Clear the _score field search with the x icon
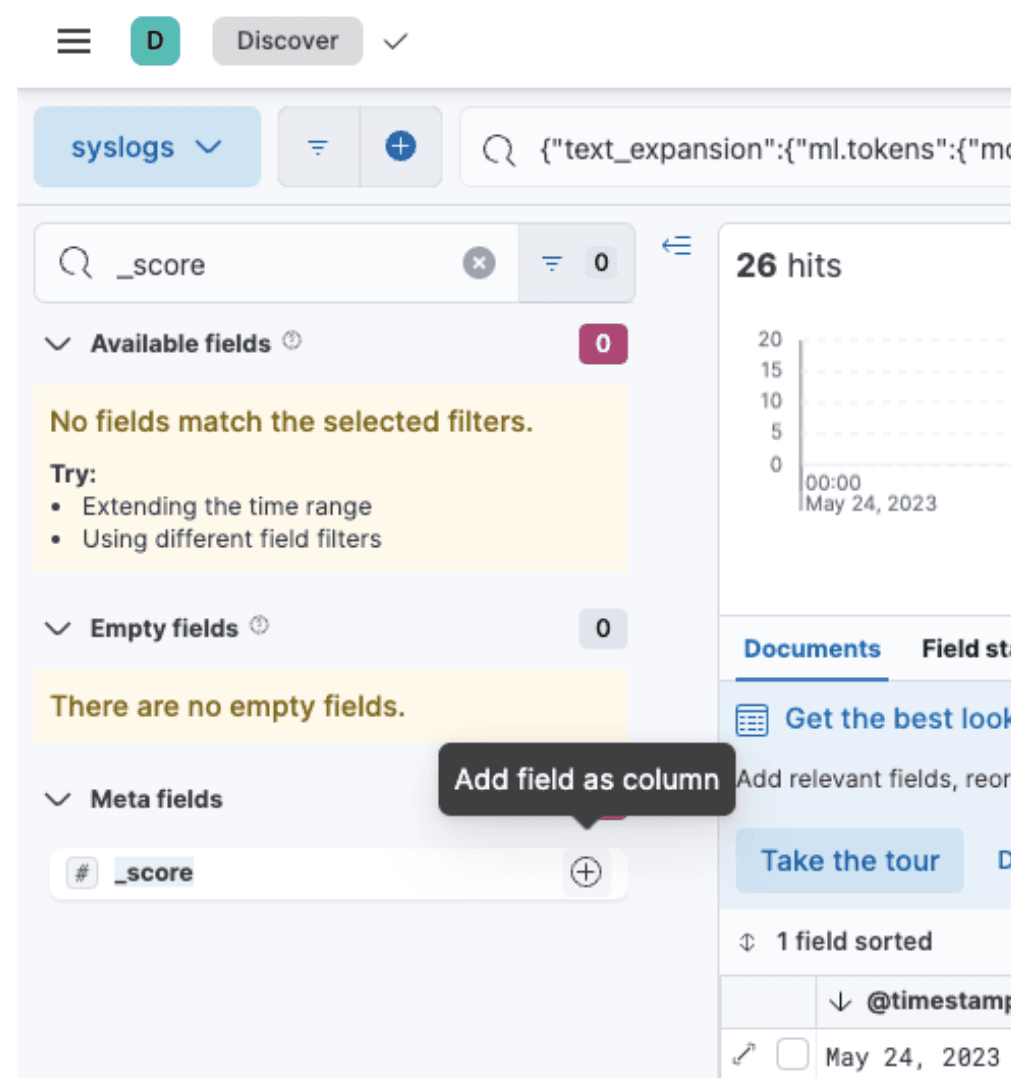This screenshot has width=1020, height=1084. (479, 263)
